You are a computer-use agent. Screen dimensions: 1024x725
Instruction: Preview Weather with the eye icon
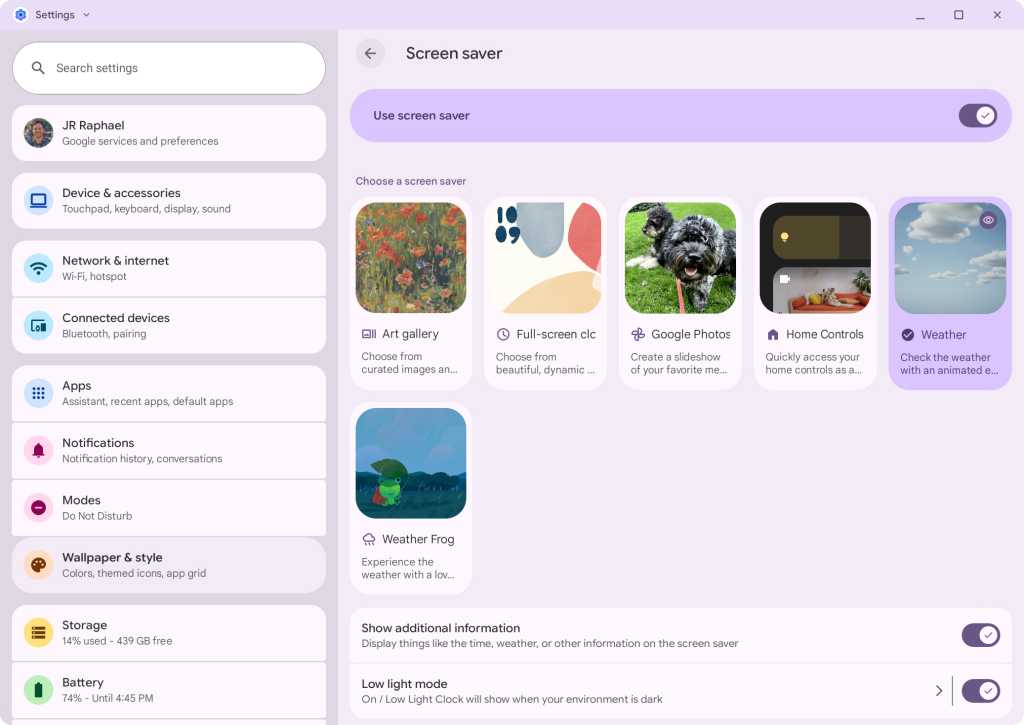pyautogui.click(x=988, y=221)
